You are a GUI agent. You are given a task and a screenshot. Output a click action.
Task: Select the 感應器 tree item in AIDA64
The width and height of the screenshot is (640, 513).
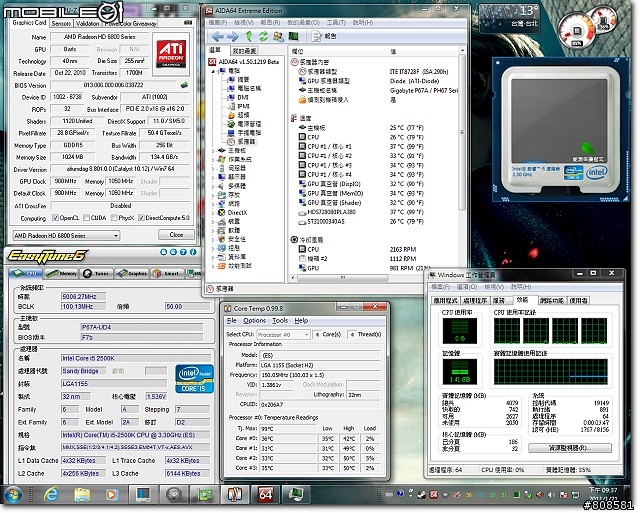point(241,142)
